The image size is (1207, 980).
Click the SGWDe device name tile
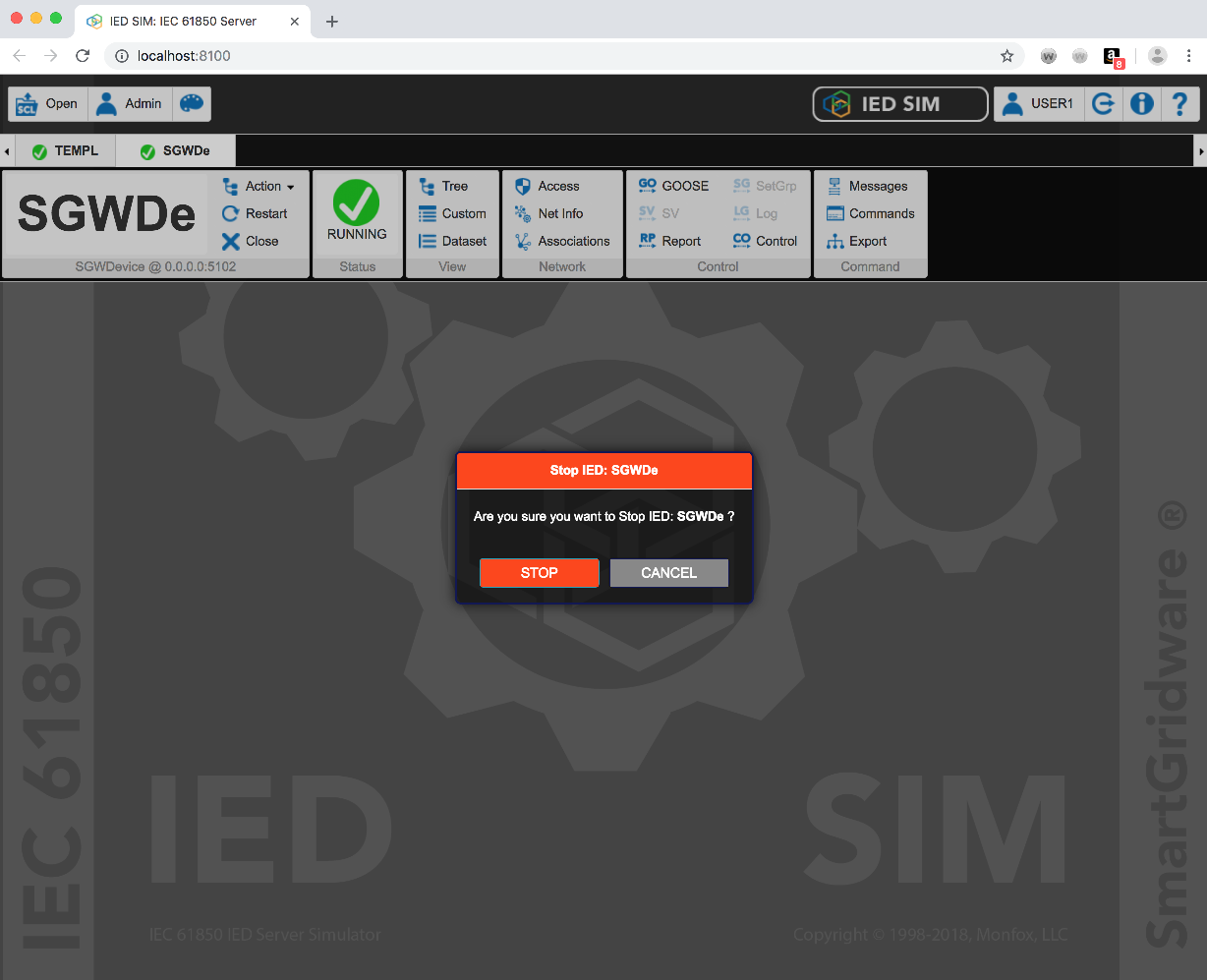coord(107,213)
